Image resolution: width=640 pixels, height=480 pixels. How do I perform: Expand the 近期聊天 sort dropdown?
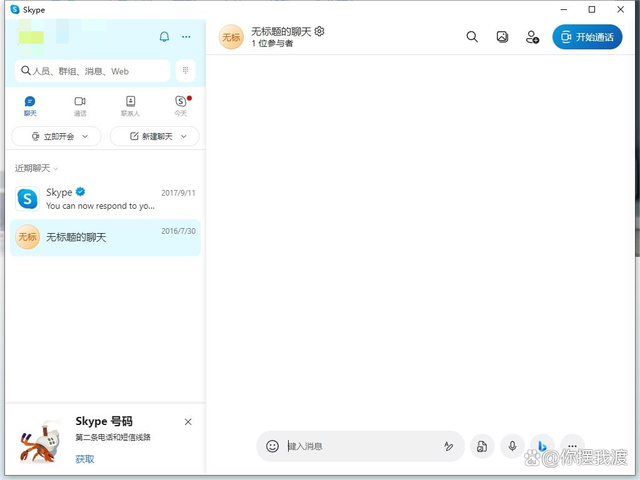(x=36, y=168)
